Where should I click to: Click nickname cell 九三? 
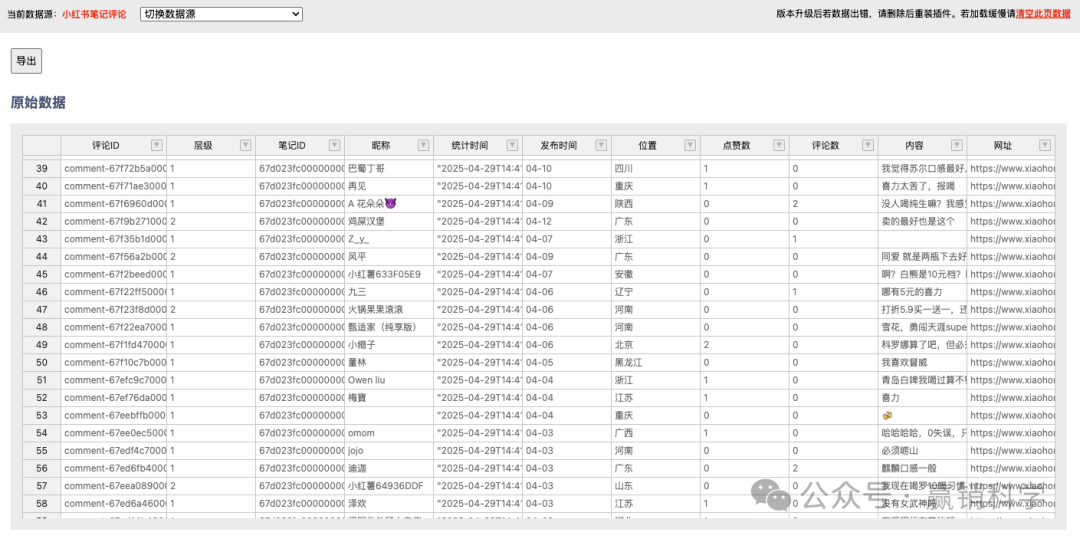389,292
